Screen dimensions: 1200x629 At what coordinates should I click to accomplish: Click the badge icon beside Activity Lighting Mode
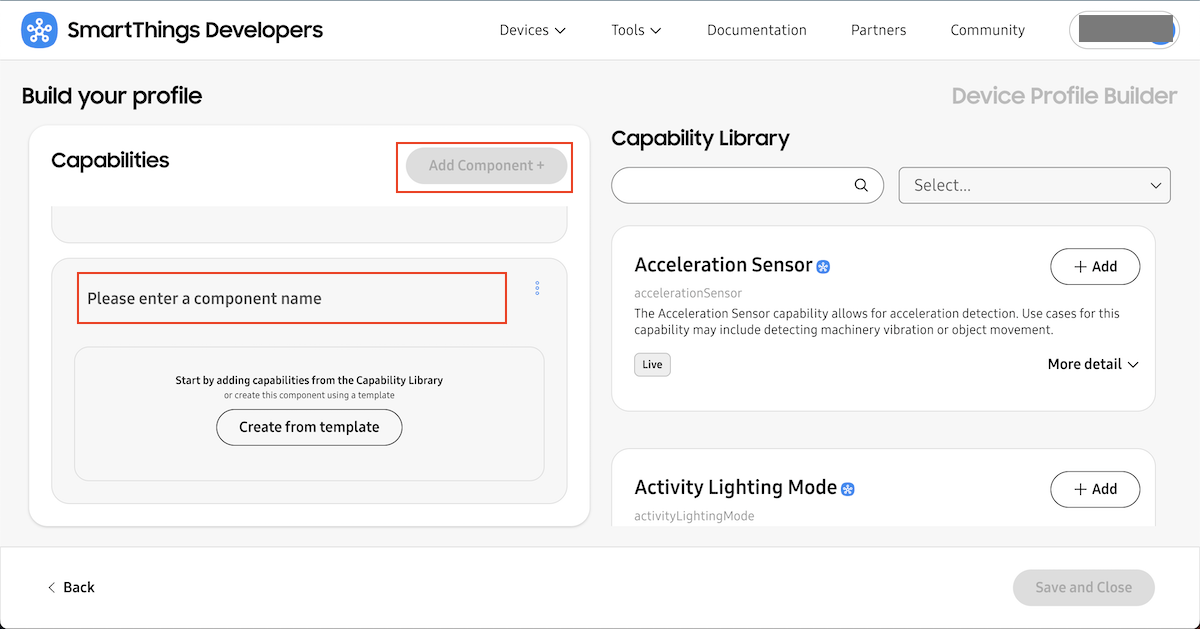[x=848, y=489]
